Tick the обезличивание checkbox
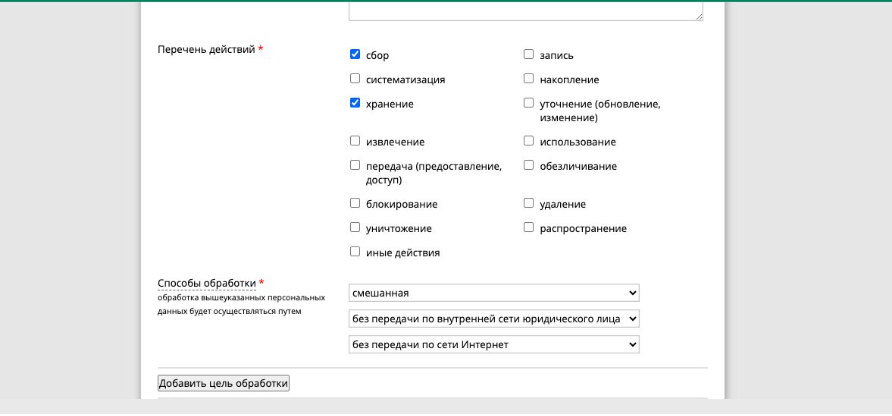892x416 pixels. (528, 166)
